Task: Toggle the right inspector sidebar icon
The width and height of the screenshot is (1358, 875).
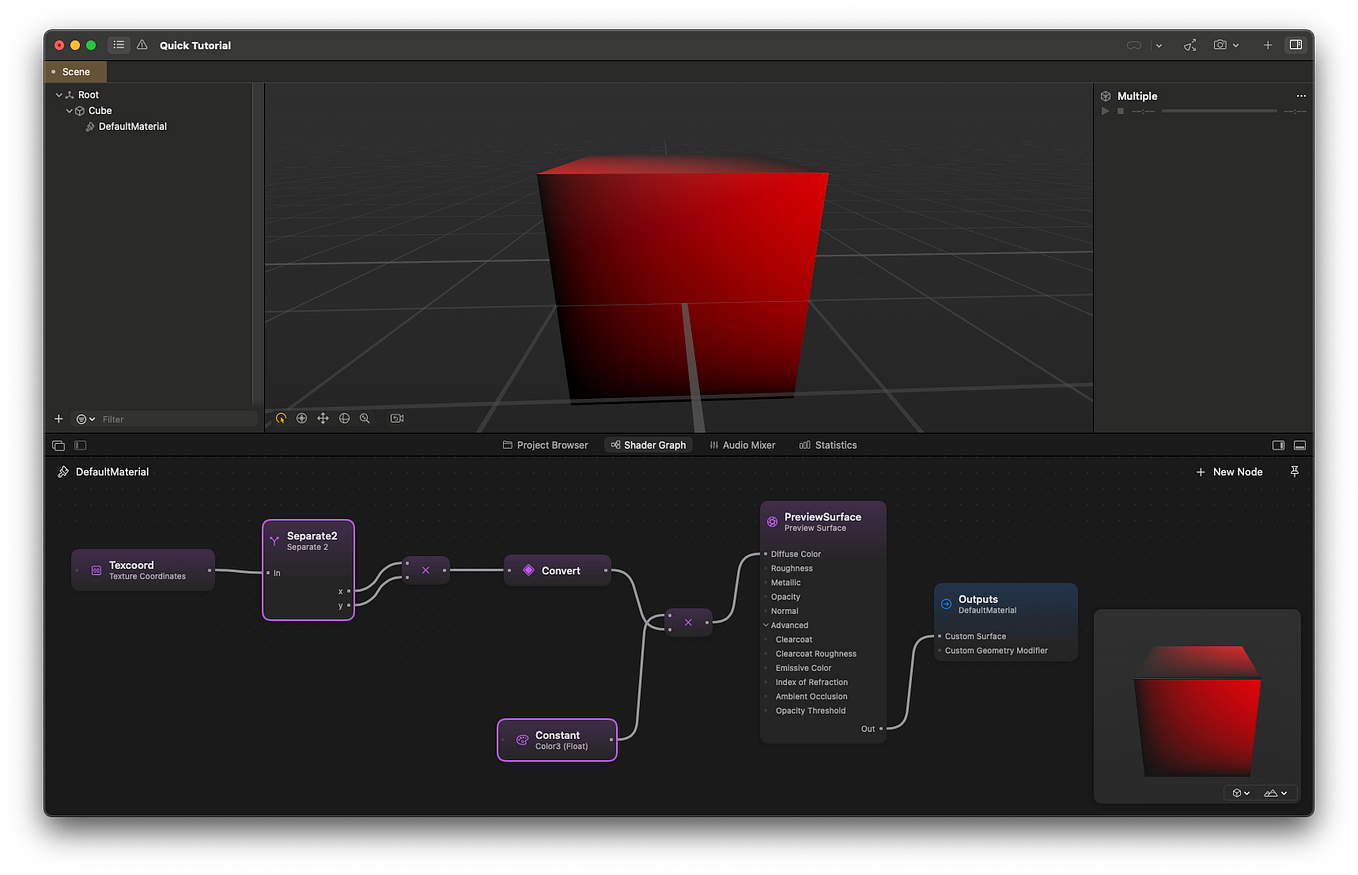Action: (x=1296, y=45)
